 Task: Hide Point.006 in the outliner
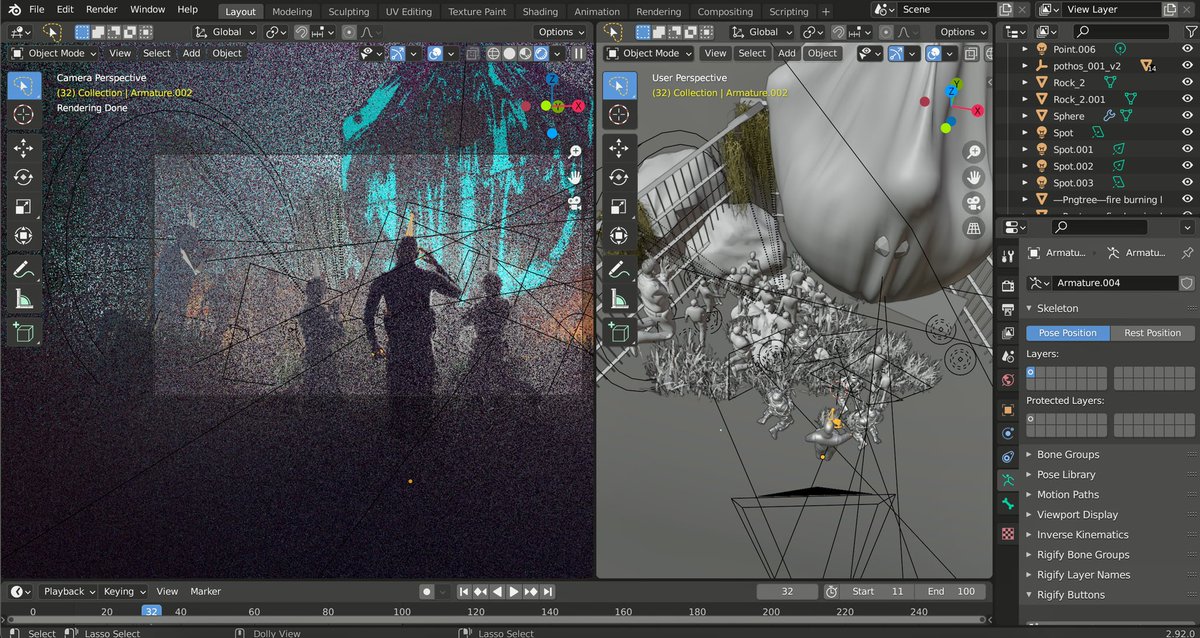pyautogui.click(x=1187, y=48)
